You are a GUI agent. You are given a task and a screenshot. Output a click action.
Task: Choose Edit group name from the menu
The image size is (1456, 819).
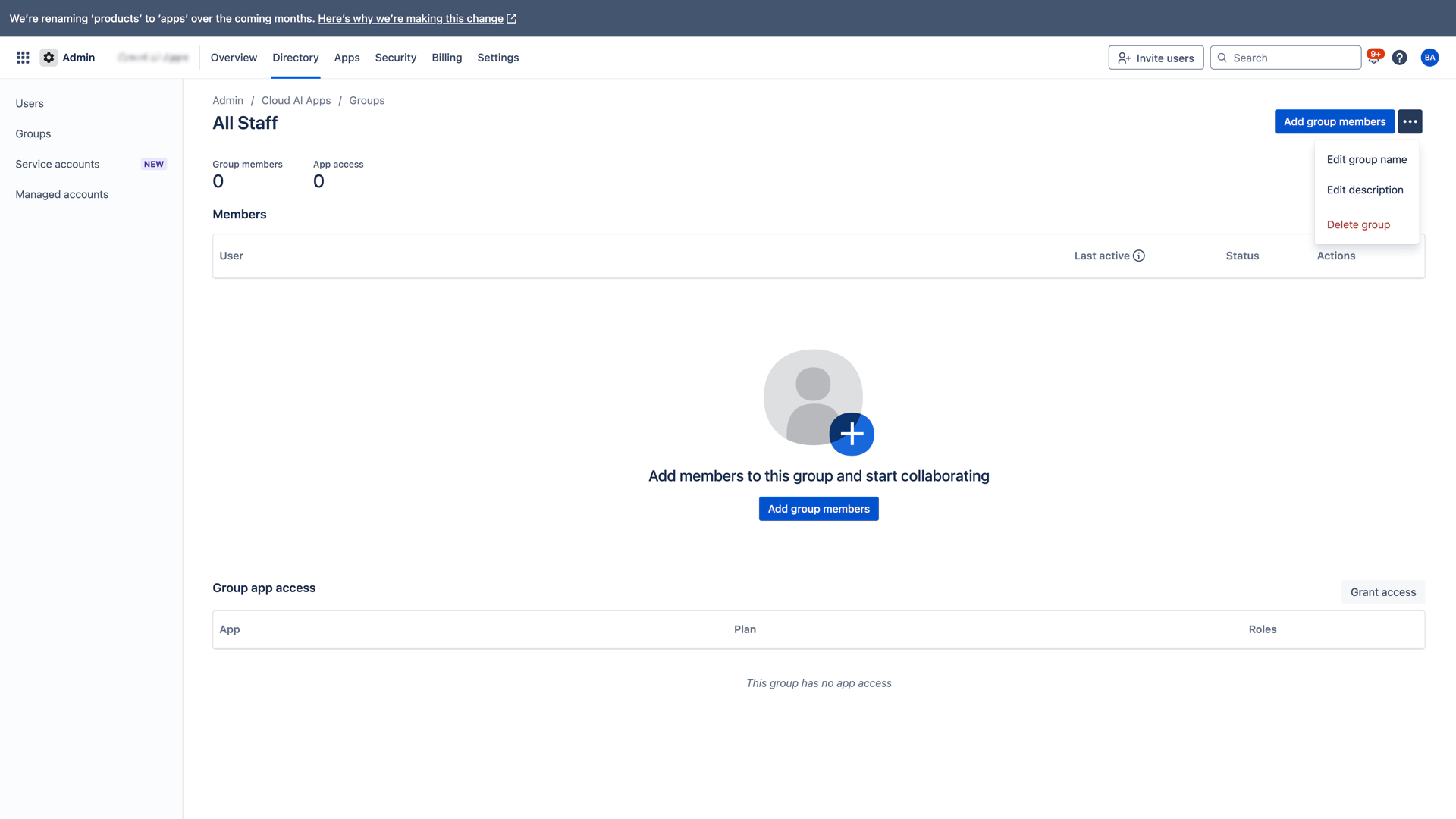[x=1367, y=159]
